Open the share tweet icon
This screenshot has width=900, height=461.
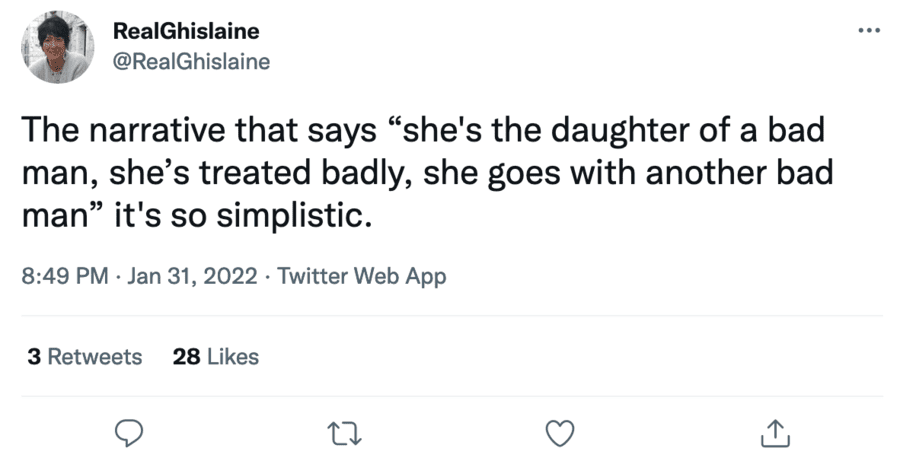(x=776, y=431)
